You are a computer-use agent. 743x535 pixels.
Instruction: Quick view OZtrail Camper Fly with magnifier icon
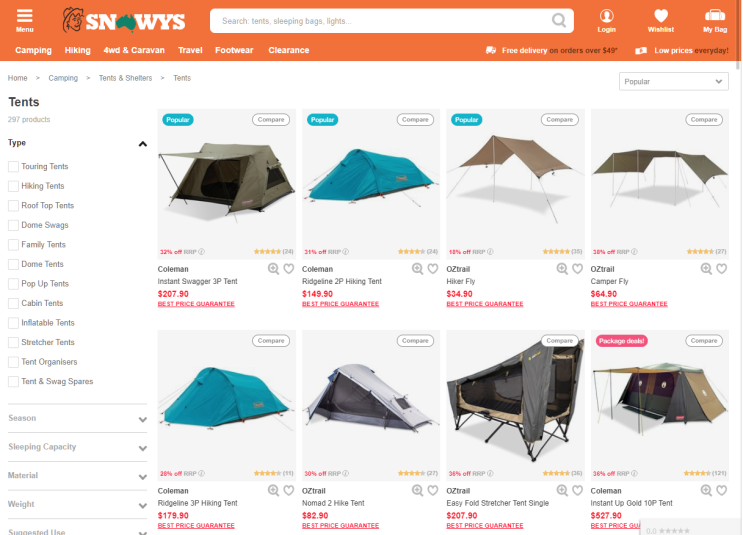click(x=706, y=269)
